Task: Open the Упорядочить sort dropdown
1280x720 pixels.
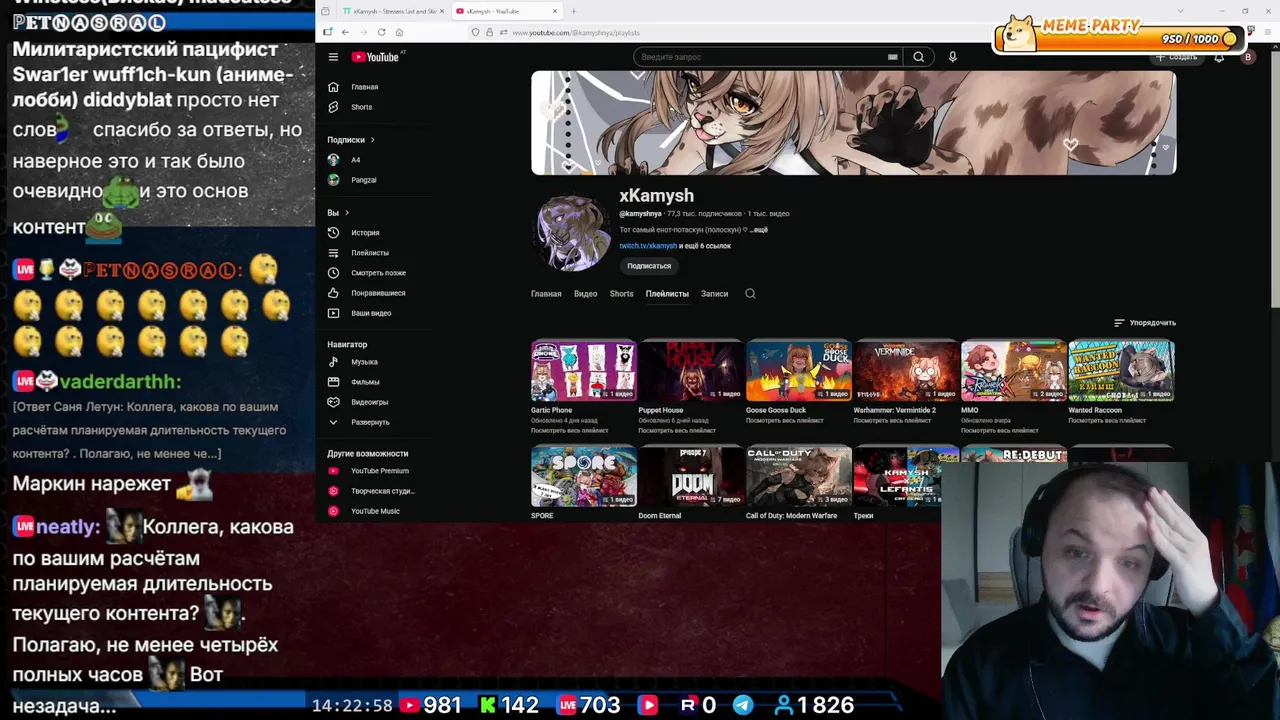Action: pos(1145,323)
